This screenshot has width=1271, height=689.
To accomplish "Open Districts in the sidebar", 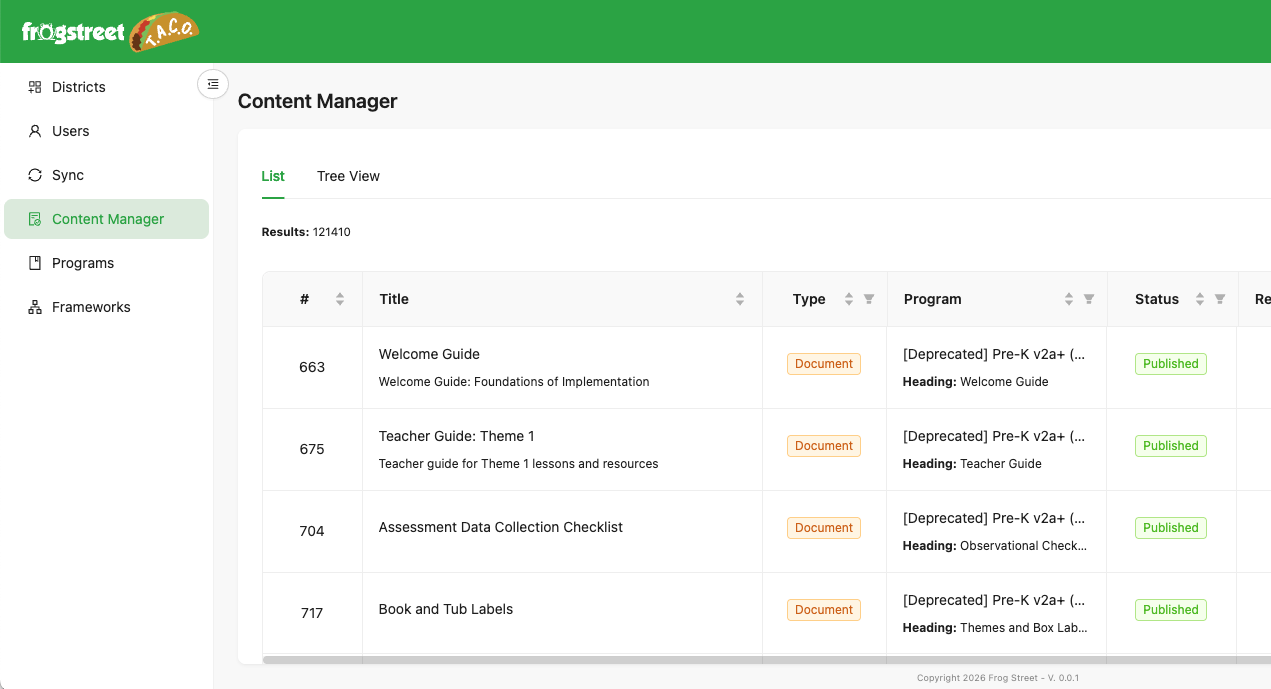I will (x=106, y=87).
